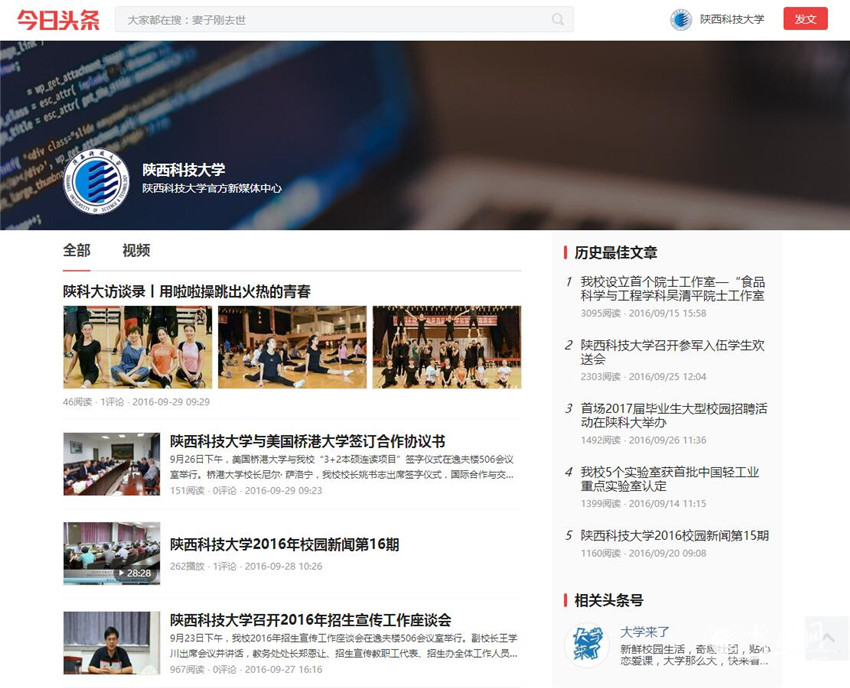Open 陕西科技大学与美国桥港大学签订合作协议书 article
This screenshot has height=688, width=850.
(x=307, y=441)
